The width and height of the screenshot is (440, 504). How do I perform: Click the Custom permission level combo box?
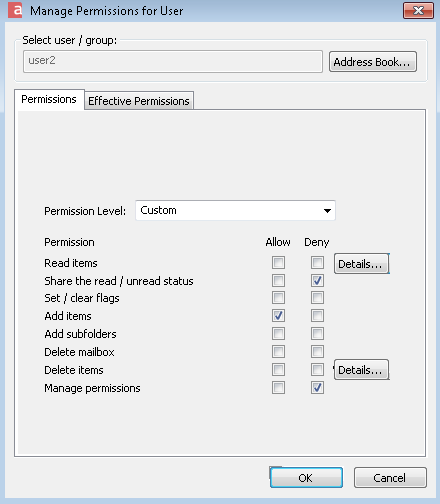tap(235, 210)
